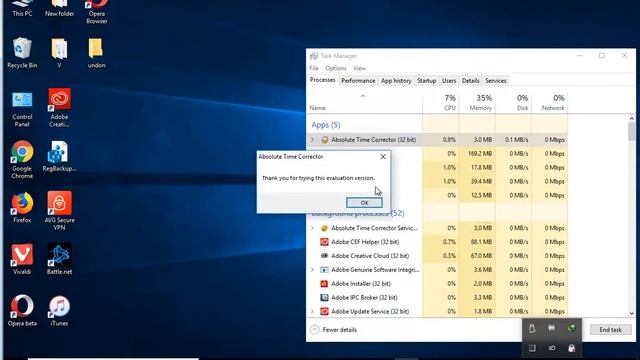Sort processes by the Disk column
Image resolution: width=640 pixels, height=360 pixels.
pyautogui.click(x=513, y=102)
